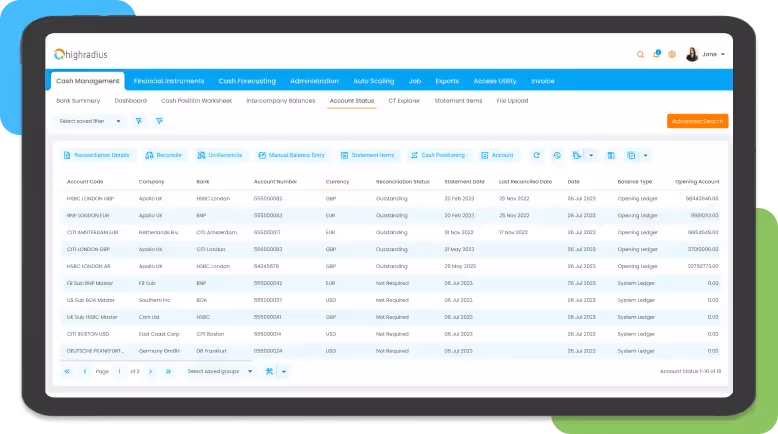Open the Dashboard sub-tab

coord(130,101)
